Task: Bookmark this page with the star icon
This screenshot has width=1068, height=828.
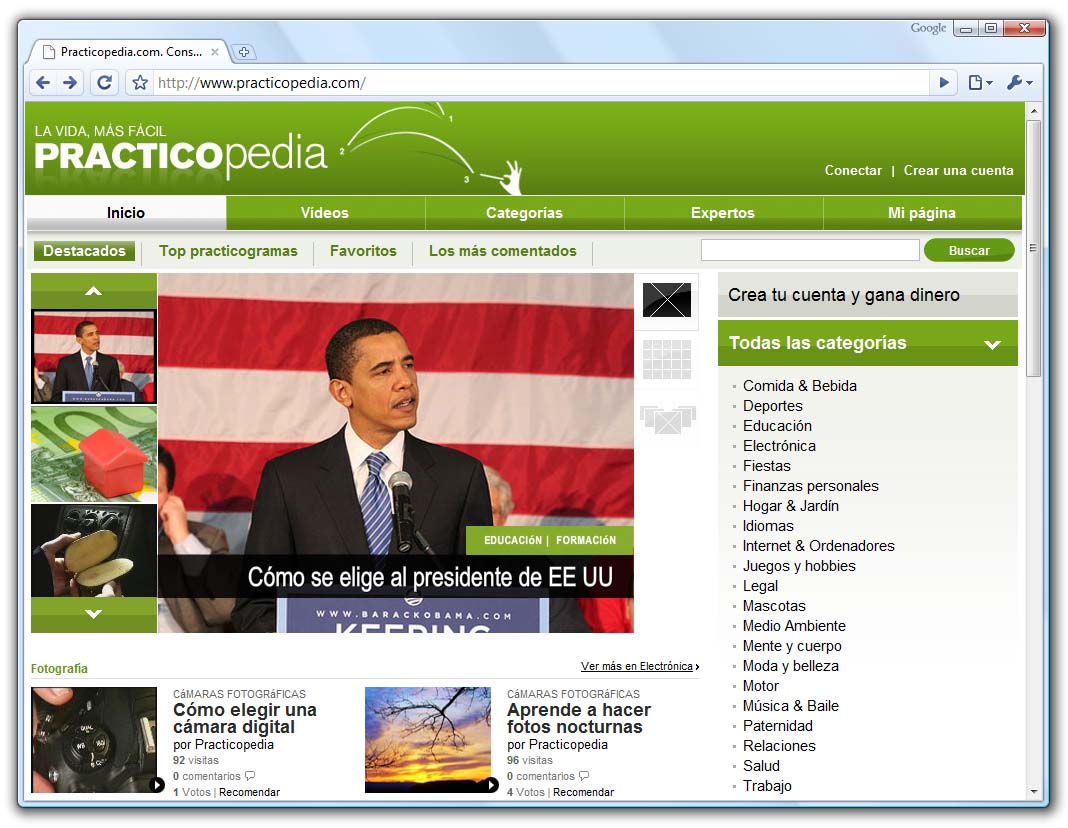Action: [x=140, y=83]
